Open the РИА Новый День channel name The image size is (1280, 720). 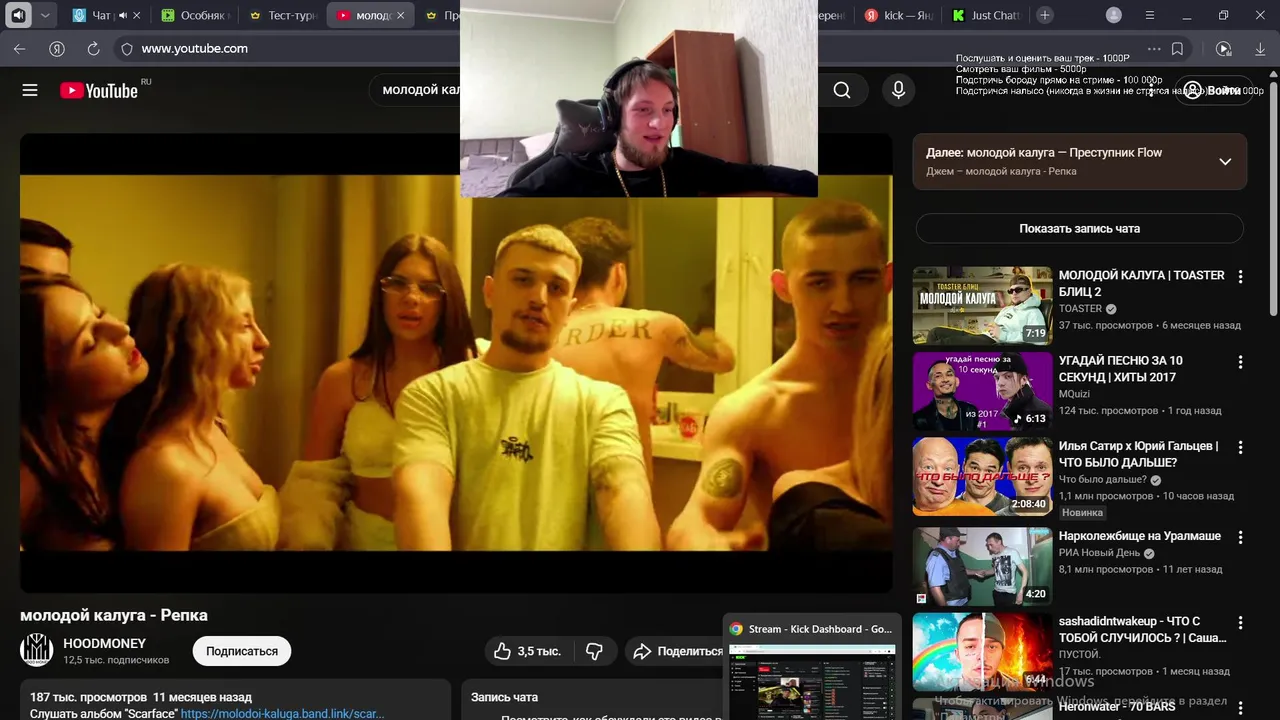[x=1099, y=553]
